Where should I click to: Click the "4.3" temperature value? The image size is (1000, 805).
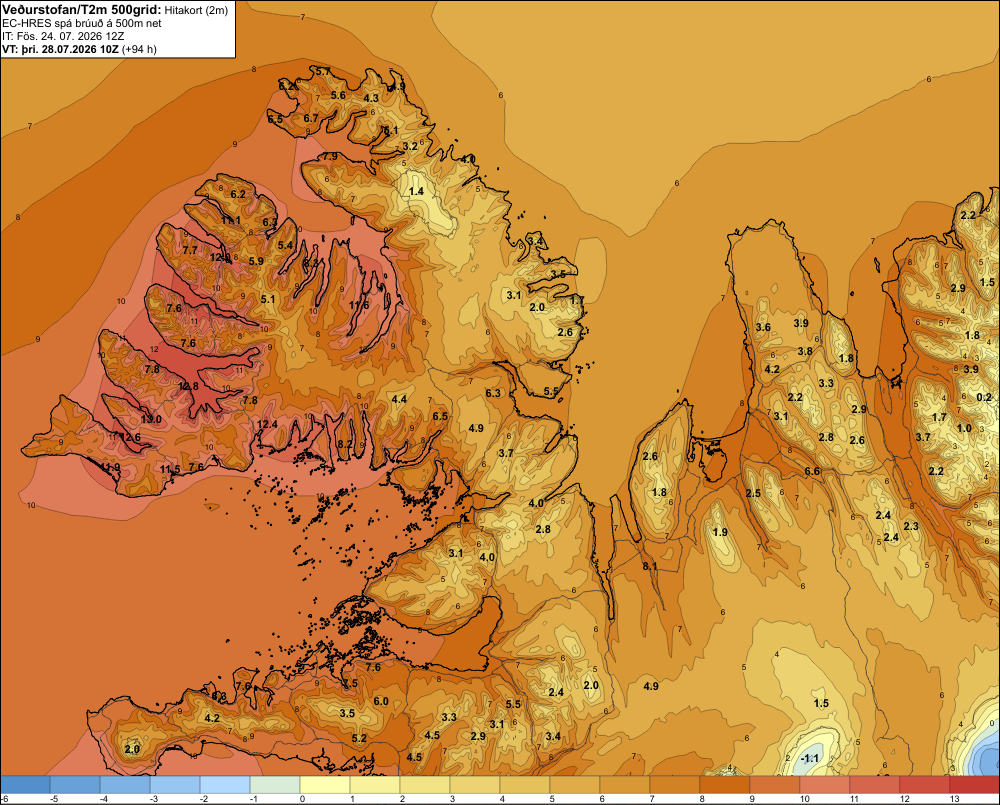click(x=371, y=98)
